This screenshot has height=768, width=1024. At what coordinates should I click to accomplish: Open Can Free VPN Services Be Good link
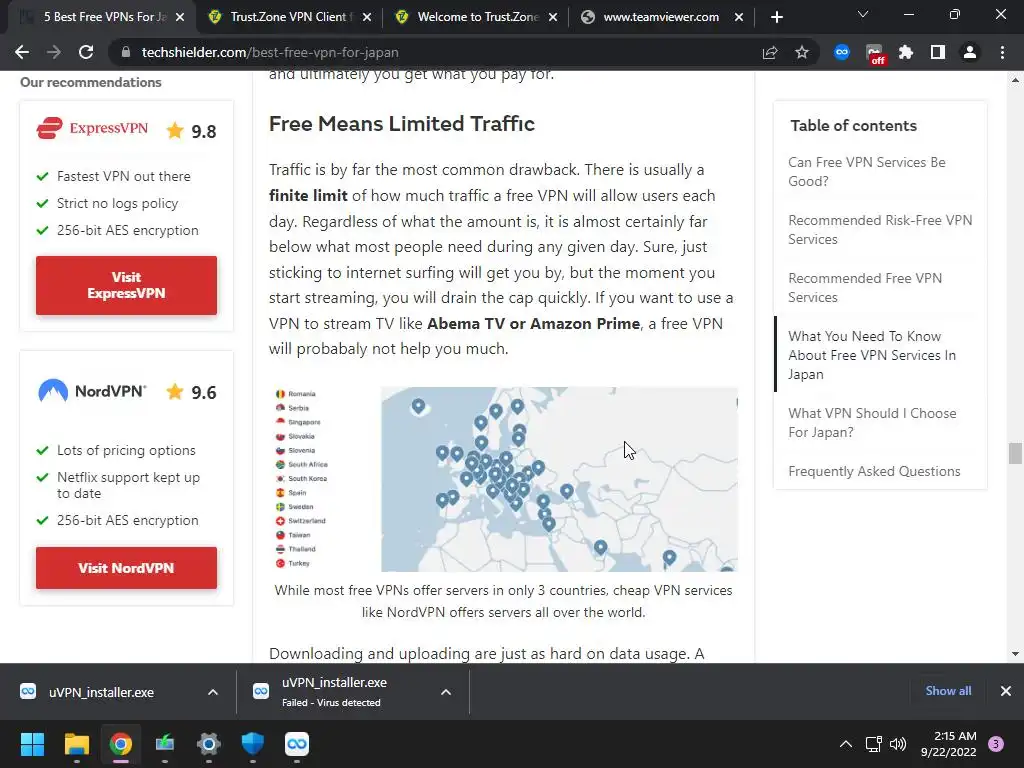[867, 172]
